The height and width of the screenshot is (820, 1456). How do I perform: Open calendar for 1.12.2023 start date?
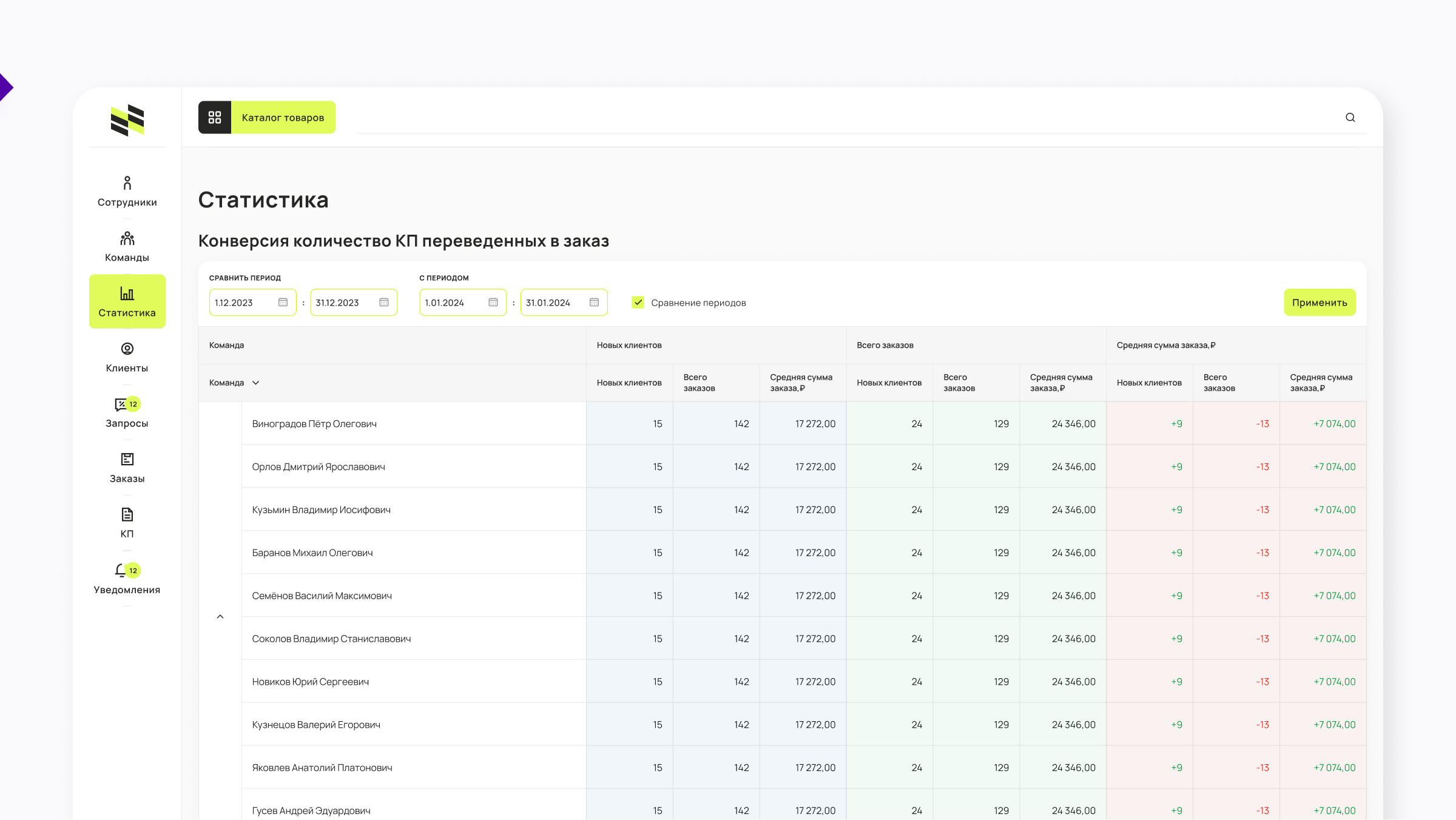click(283, 303)
